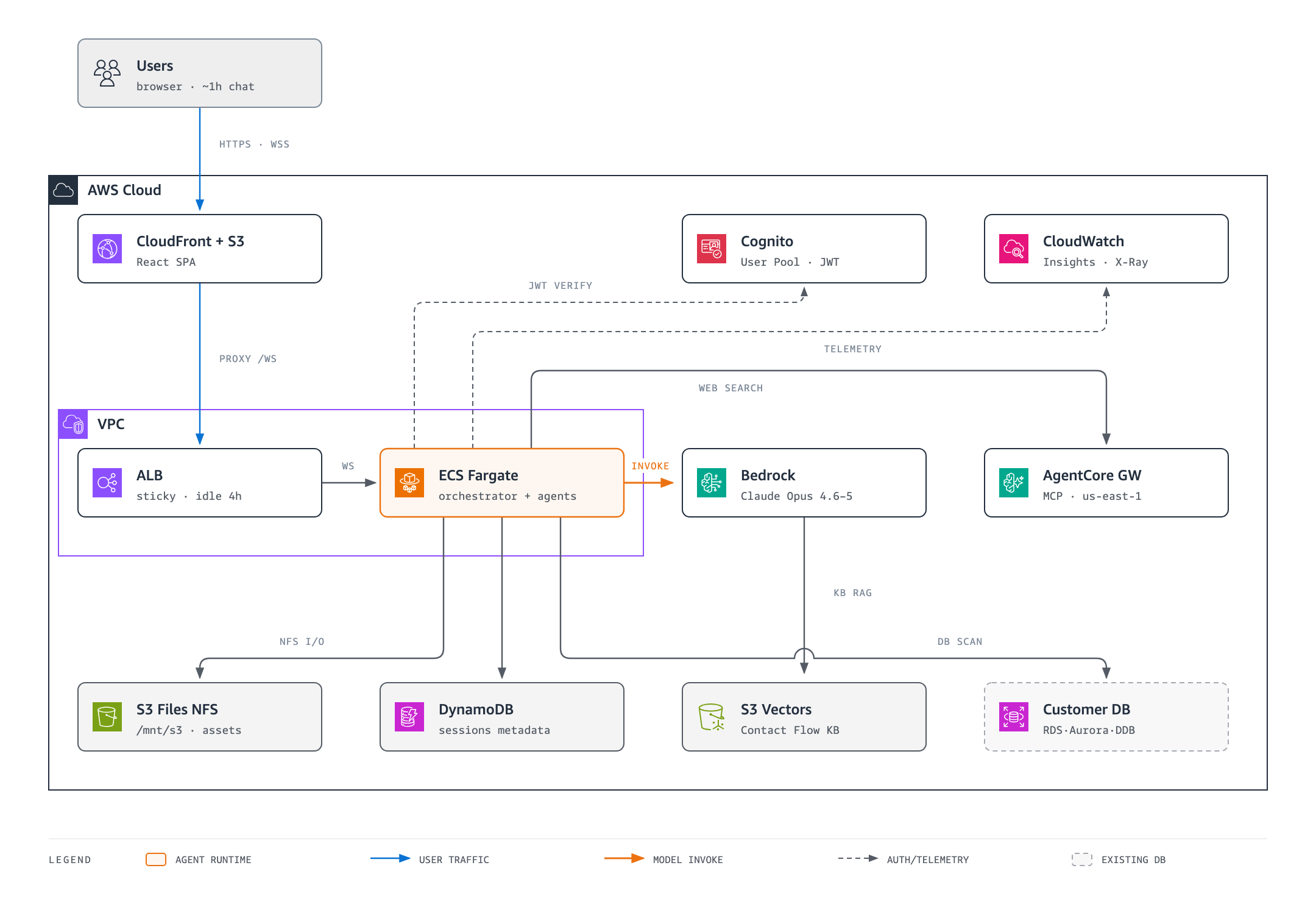The image size is (1316, 907).
Task: Click the 'VPC' group label
Action: pos(111,424)
